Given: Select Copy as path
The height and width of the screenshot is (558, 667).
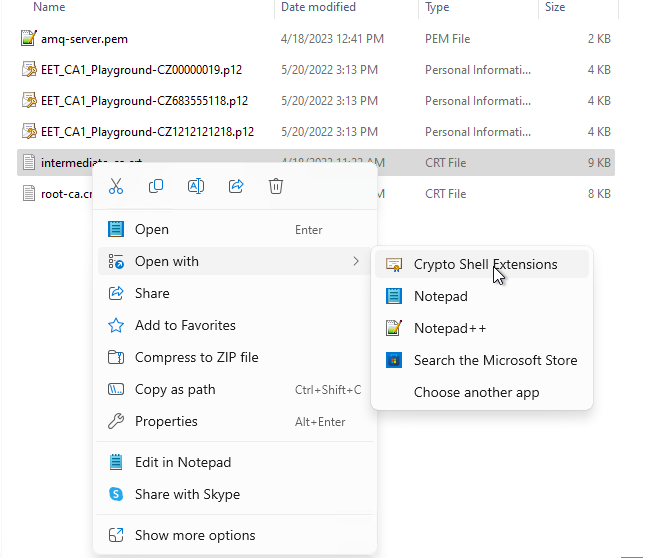Looking at the screenshot, I should [175, 389].
